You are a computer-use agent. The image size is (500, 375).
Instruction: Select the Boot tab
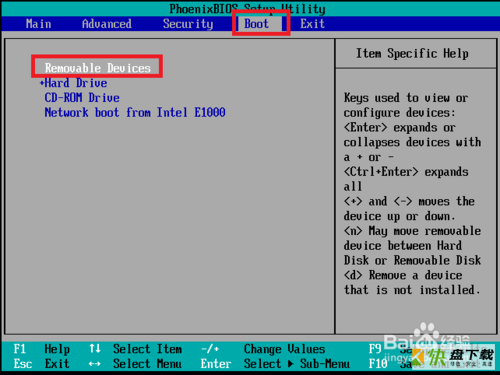(256, 24)
